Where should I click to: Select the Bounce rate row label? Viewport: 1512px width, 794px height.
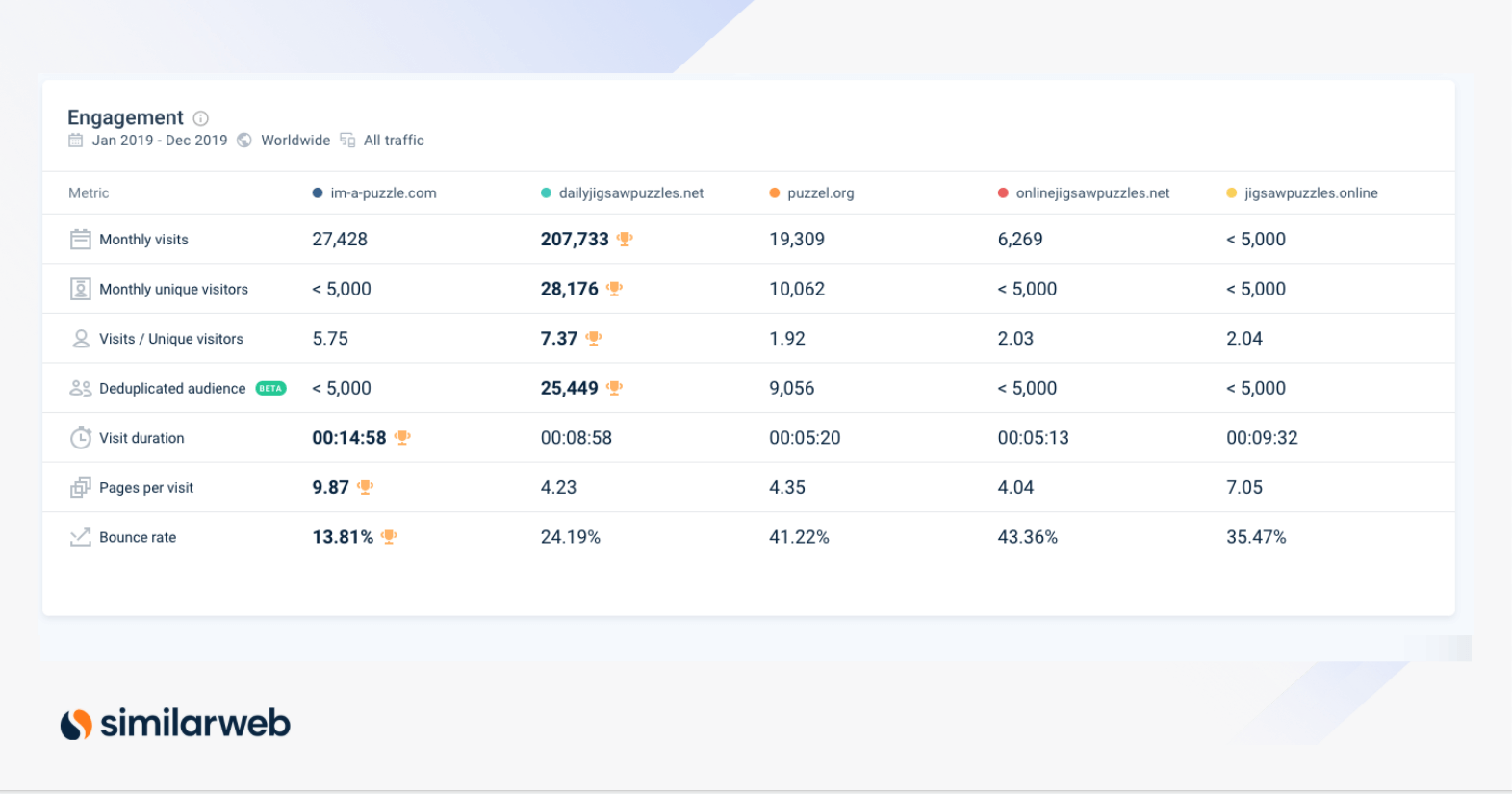138,537
